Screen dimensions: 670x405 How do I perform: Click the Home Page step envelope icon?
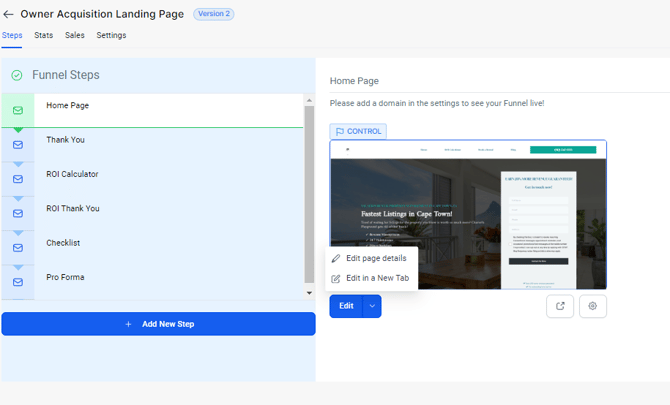pyautogui.click(x=18, y=110)
